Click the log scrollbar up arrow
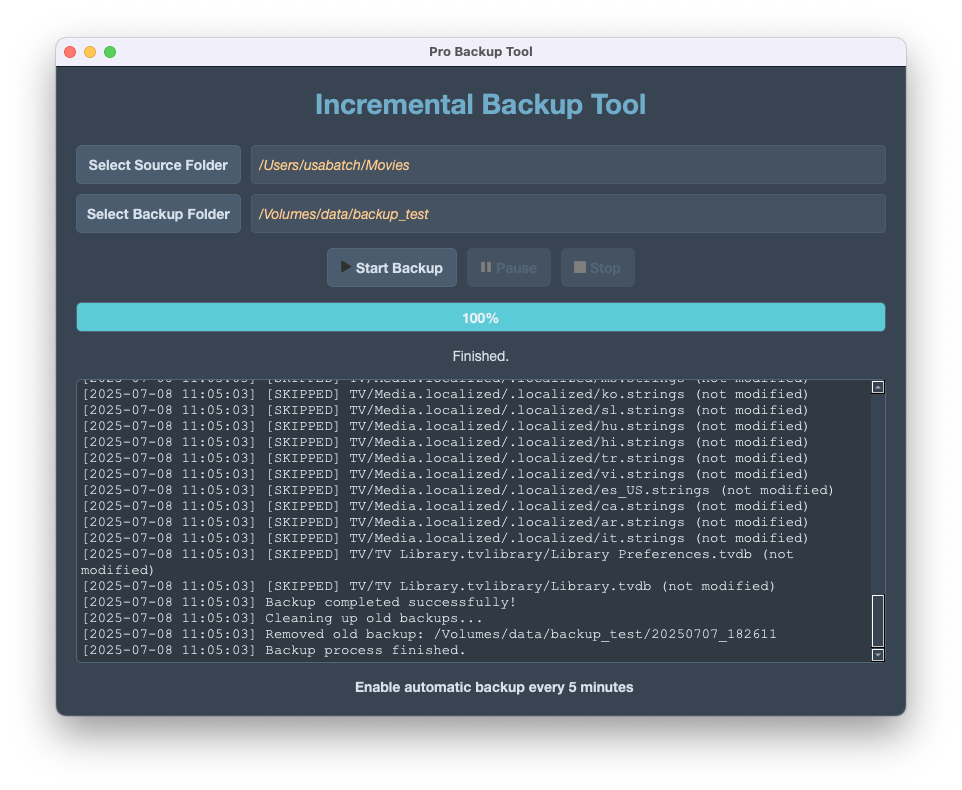 878,387
